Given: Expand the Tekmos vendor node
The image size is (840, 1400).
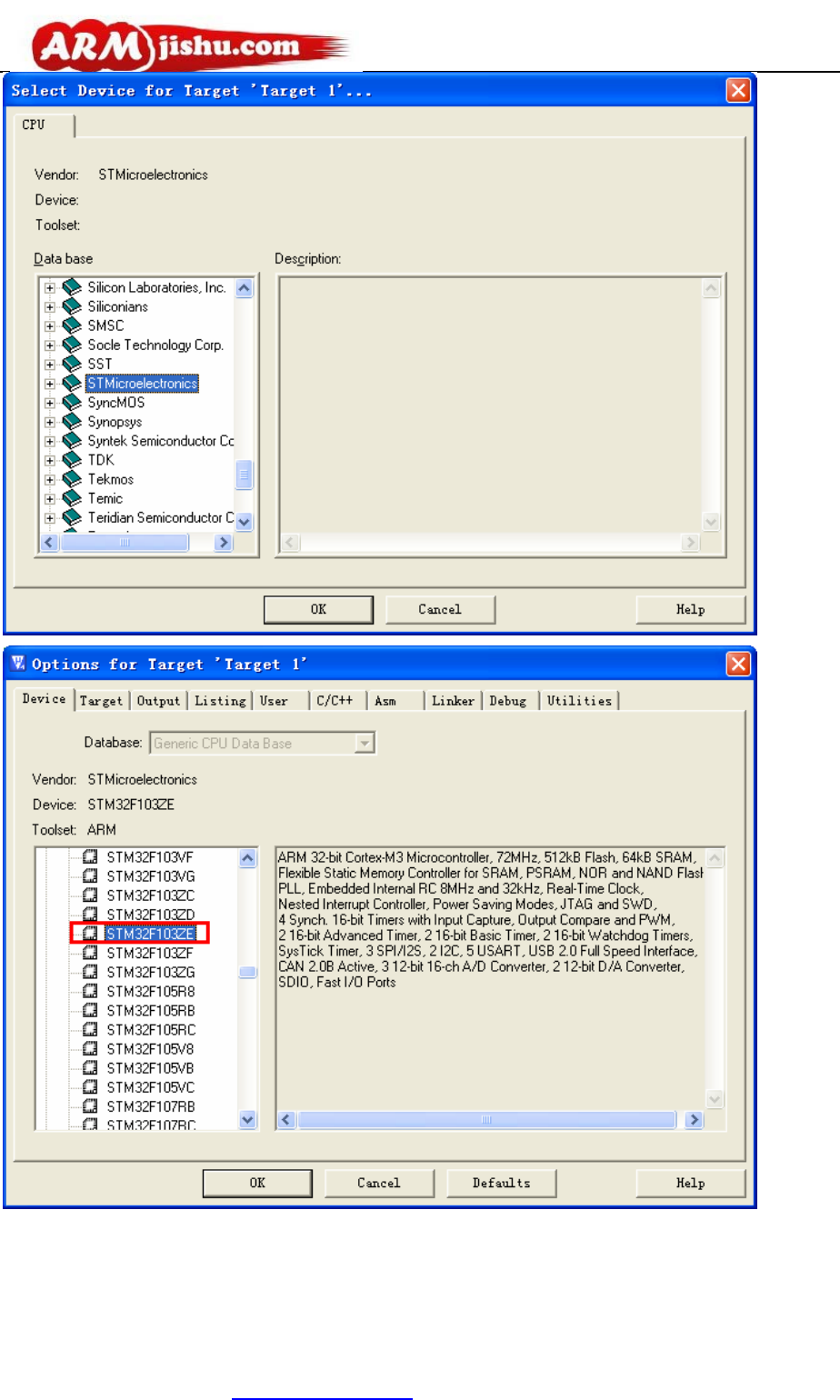Looking at the screenshot, I should tap(50, 479).
